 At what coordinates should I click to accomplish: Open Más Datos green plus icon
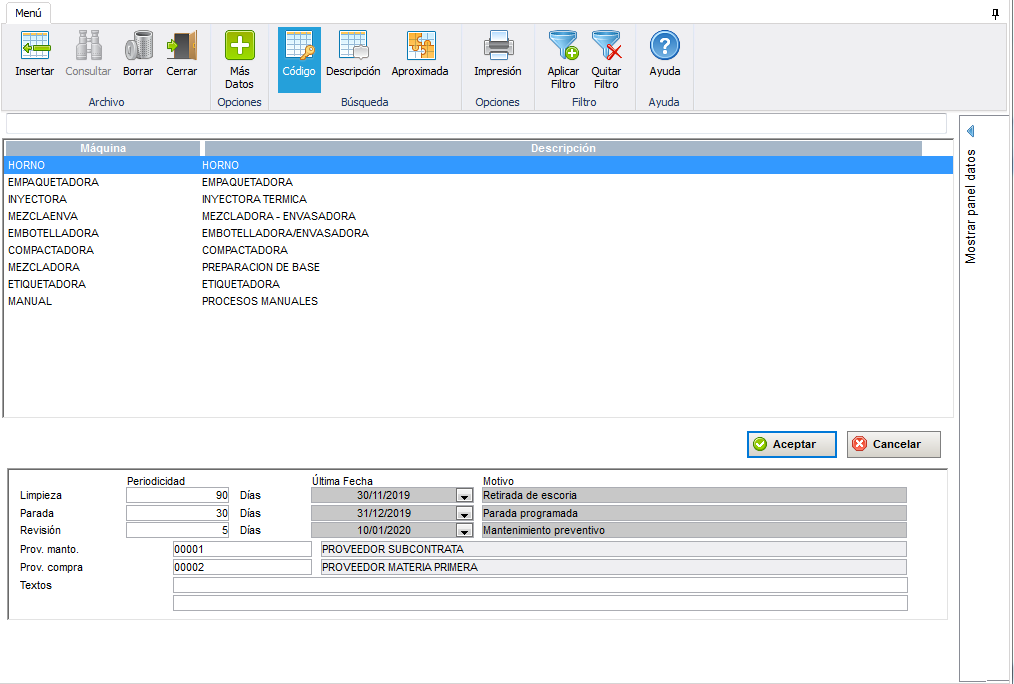(240, 46)
